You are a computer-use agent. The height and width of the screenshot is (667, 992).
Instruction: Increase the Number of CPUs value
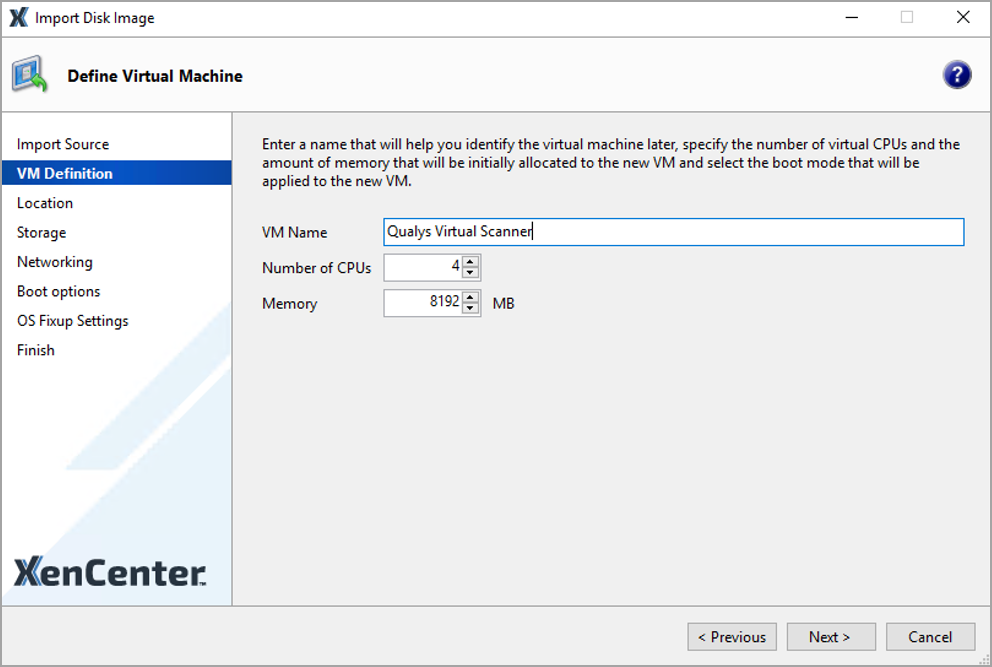470,261
